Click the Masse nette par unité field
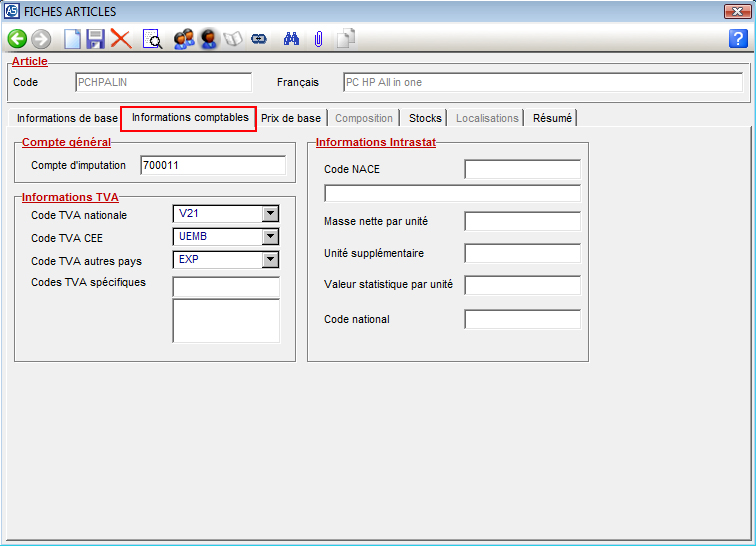Viewport: 756px width, 546px height. tap(522, 221)
